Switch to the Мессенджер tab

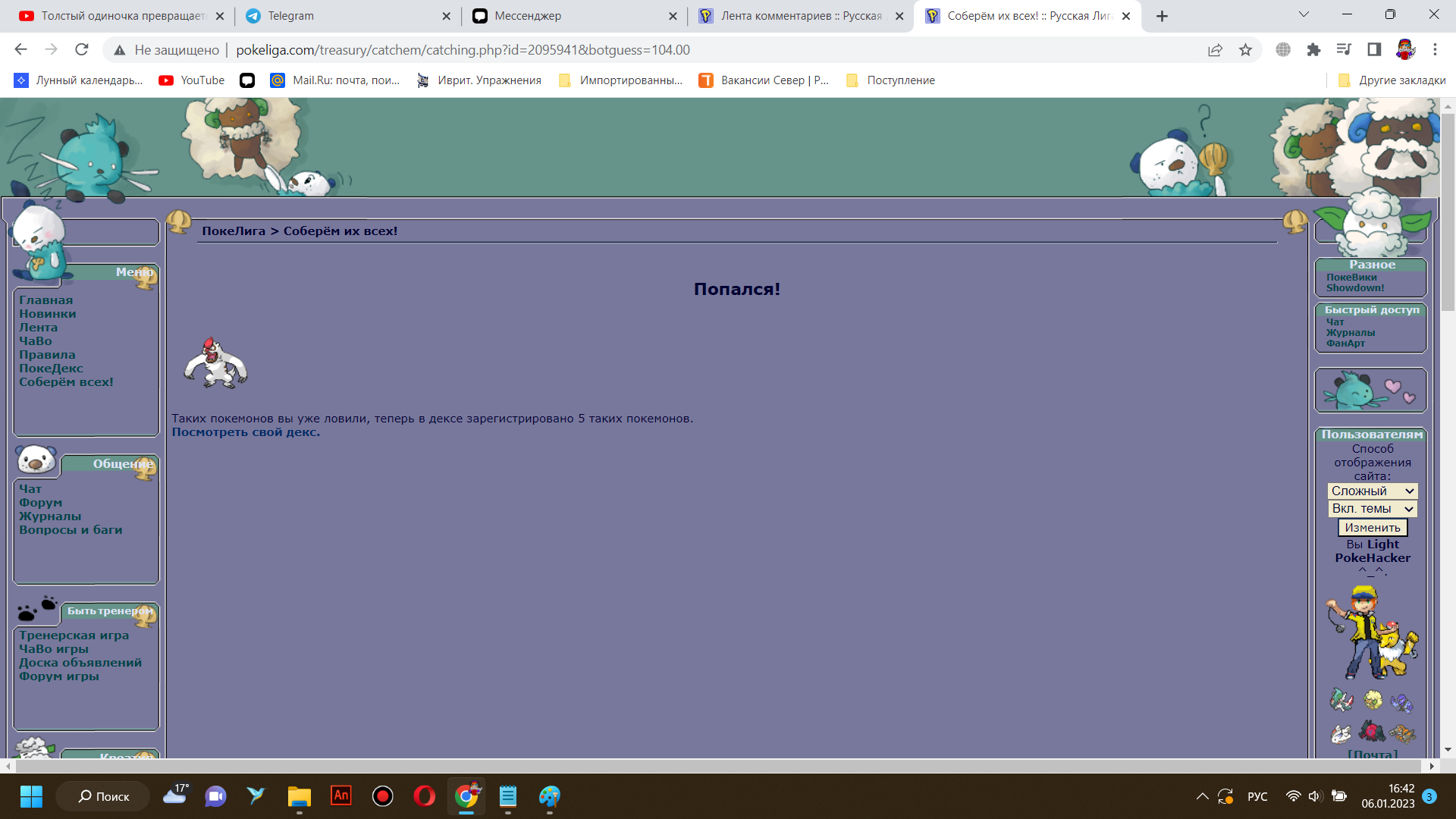click(574, 16)
